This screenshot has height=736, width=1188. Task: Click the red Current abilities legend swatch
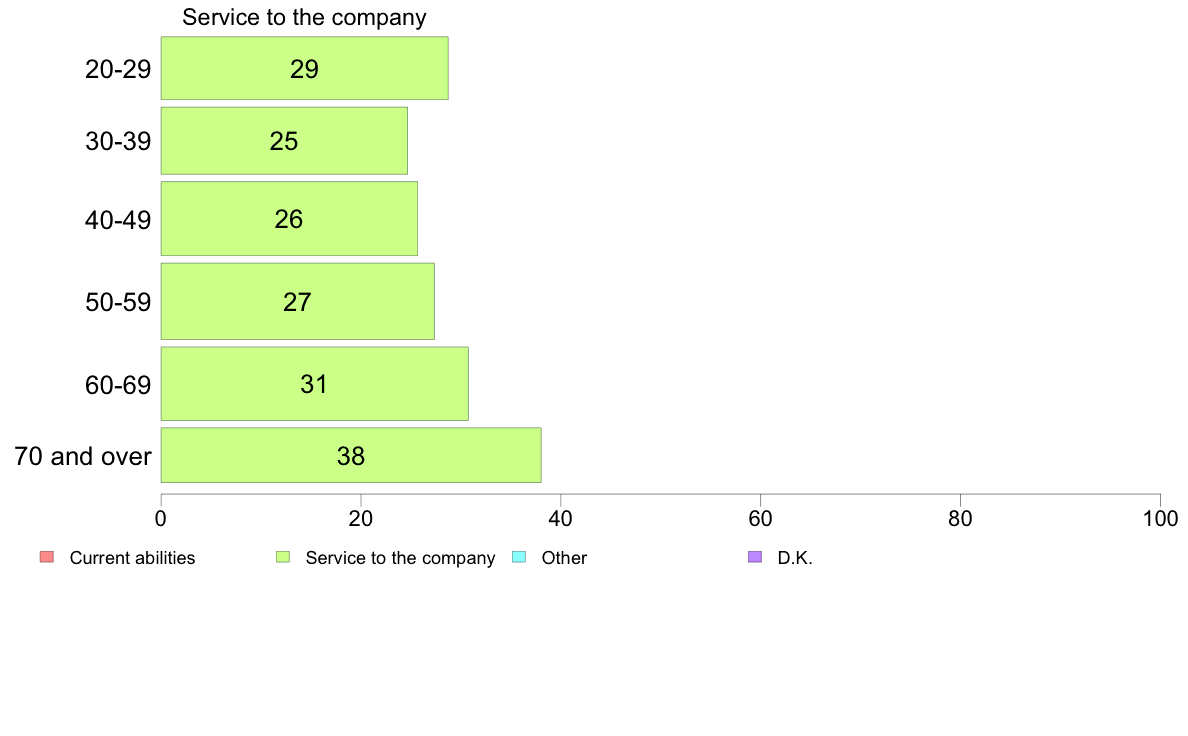click(47, 557)
